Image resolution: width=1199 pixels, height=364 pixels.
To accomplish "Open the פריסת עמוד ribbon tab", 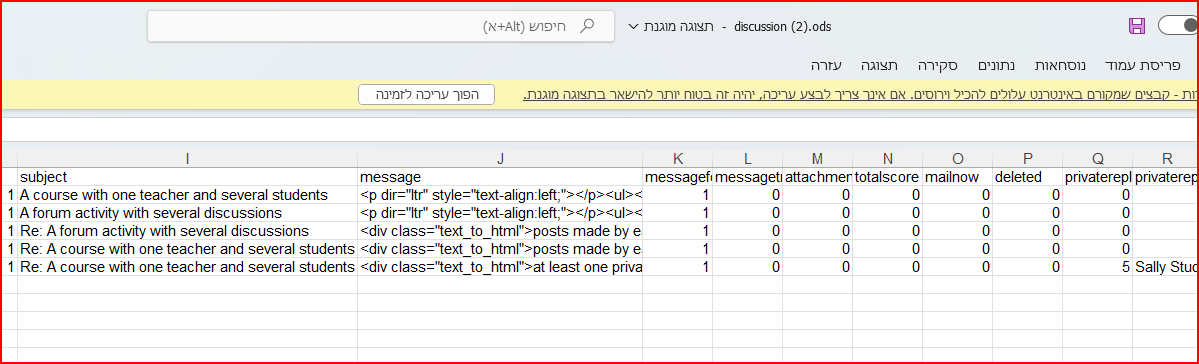I will (x=1143, y=66).
